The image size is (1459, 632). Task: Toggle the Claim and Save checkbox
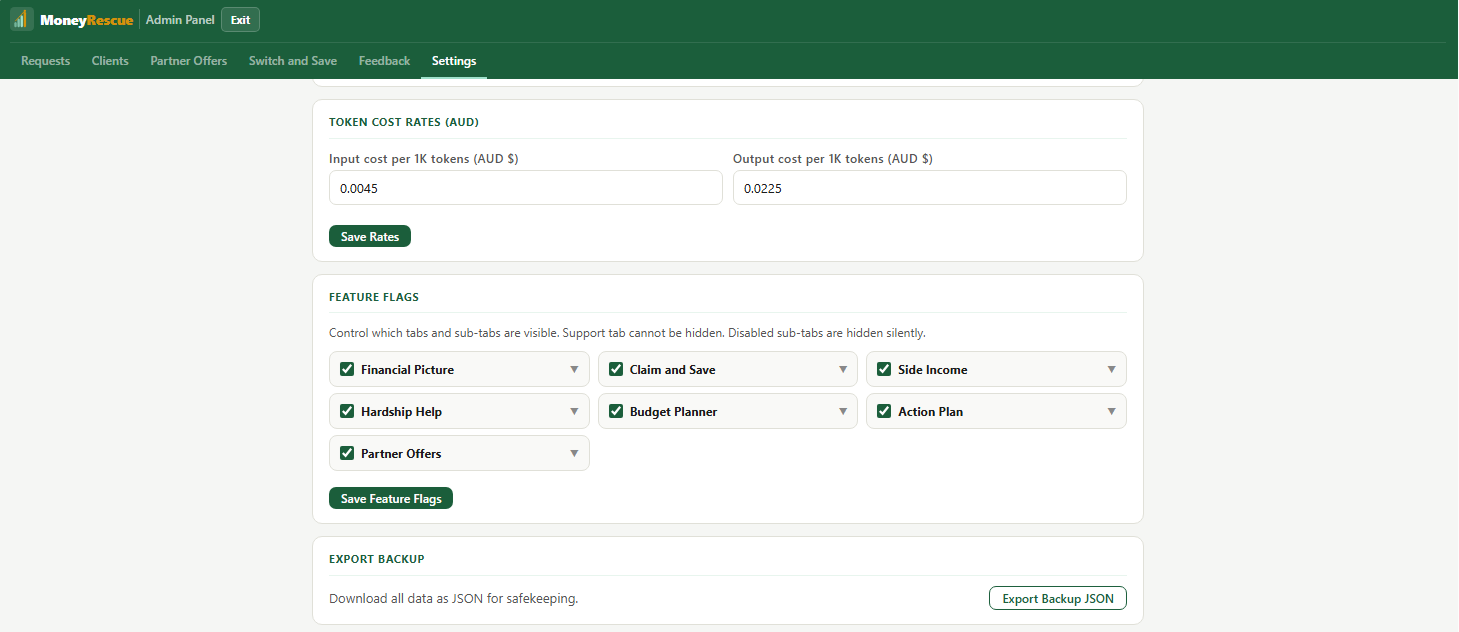tap(616, 369)
